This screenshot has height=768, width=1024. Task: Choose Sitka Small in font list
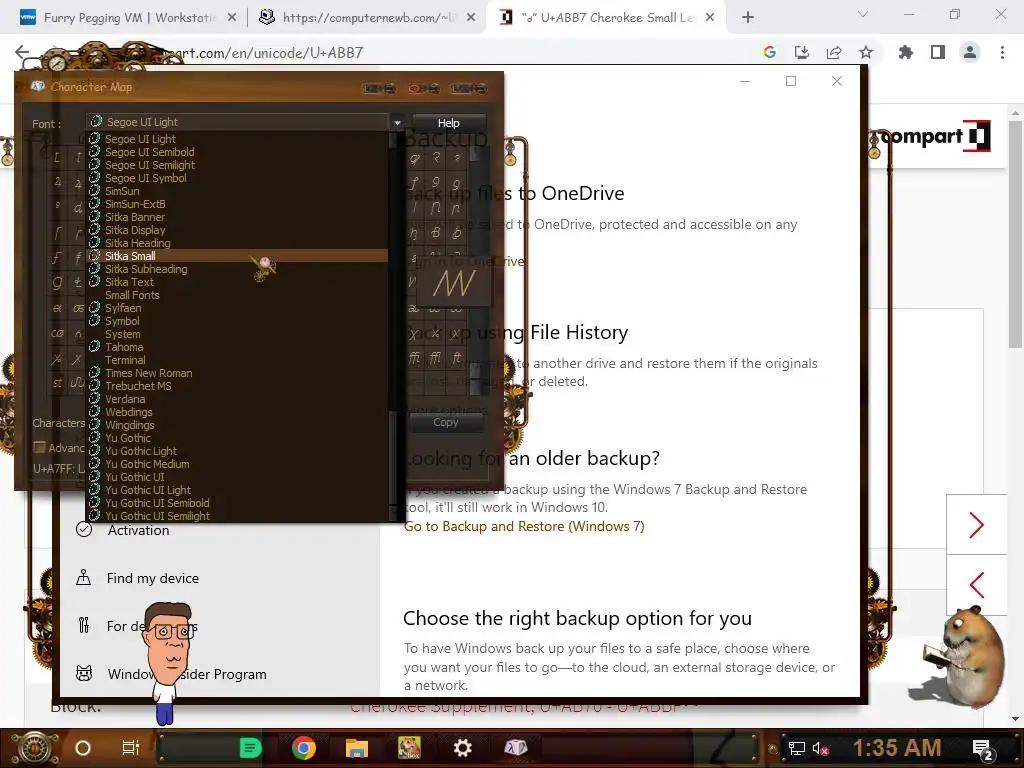[237, 256]
